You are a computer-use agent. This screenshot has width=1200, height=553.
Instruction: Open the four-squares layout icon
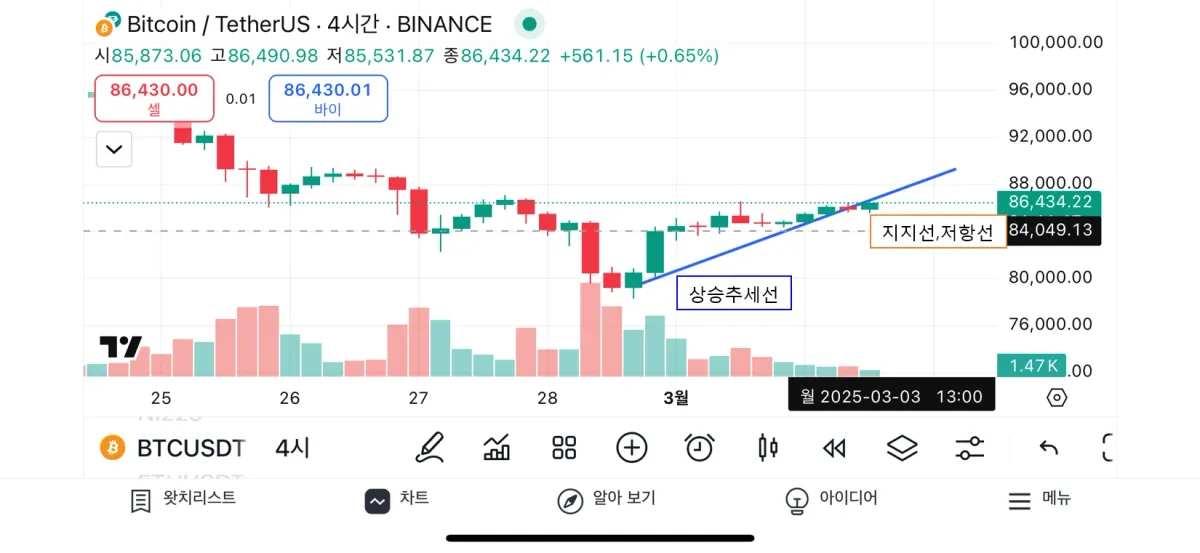click(564, 447)
